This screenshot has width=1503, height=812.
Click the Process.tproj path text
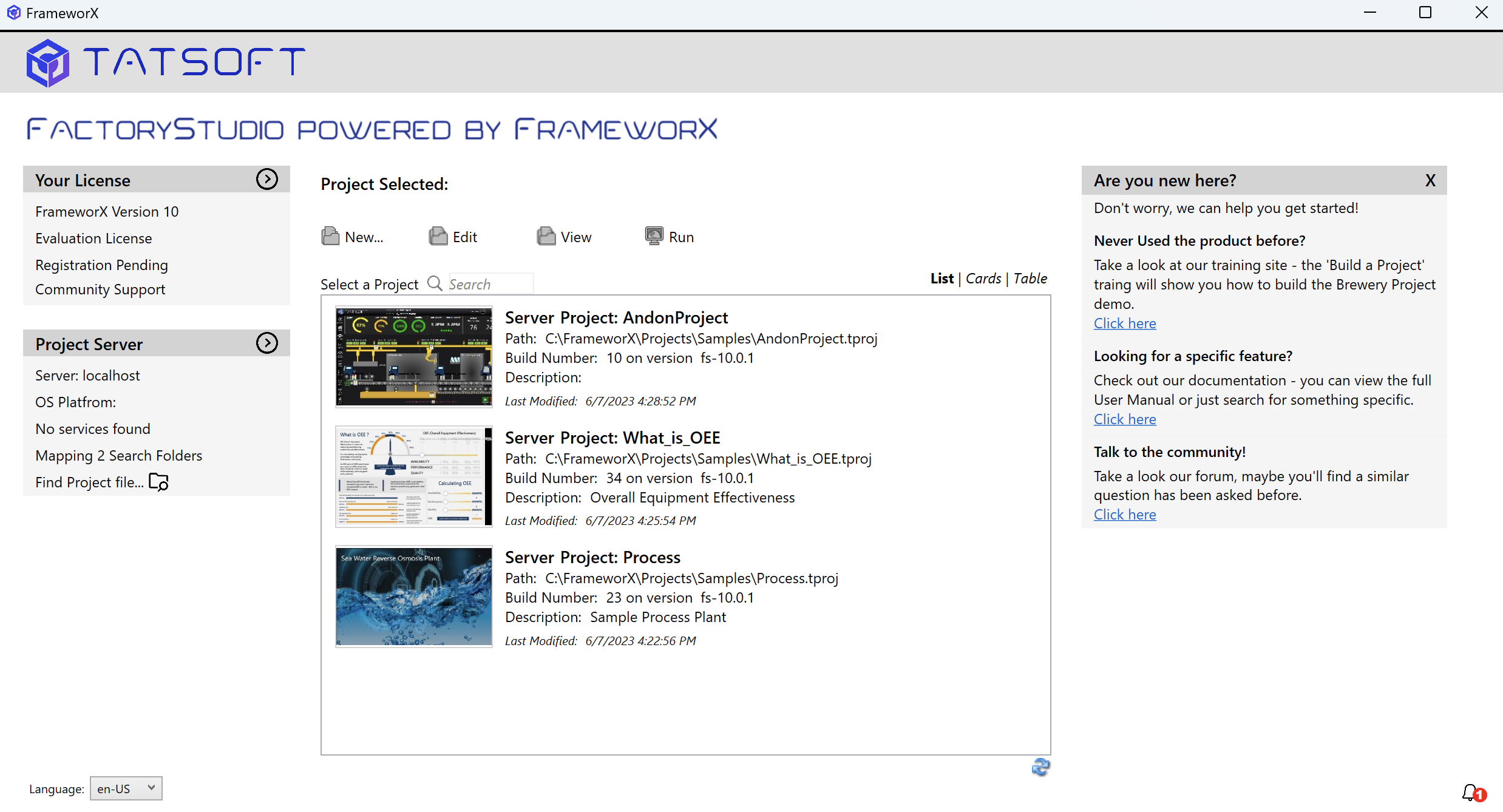coord(691,578)
